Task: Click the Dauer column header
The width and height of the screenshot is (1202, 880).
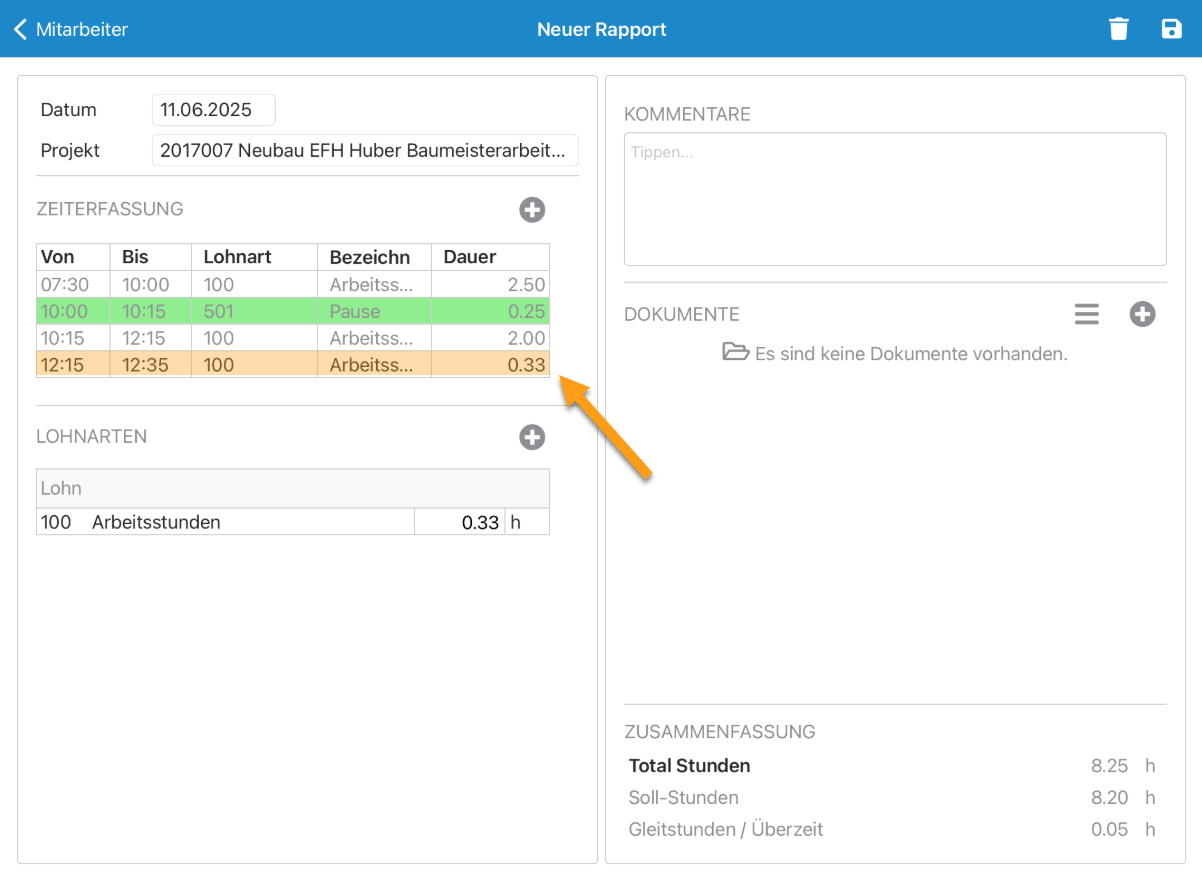Action: (x=489, y=257)
